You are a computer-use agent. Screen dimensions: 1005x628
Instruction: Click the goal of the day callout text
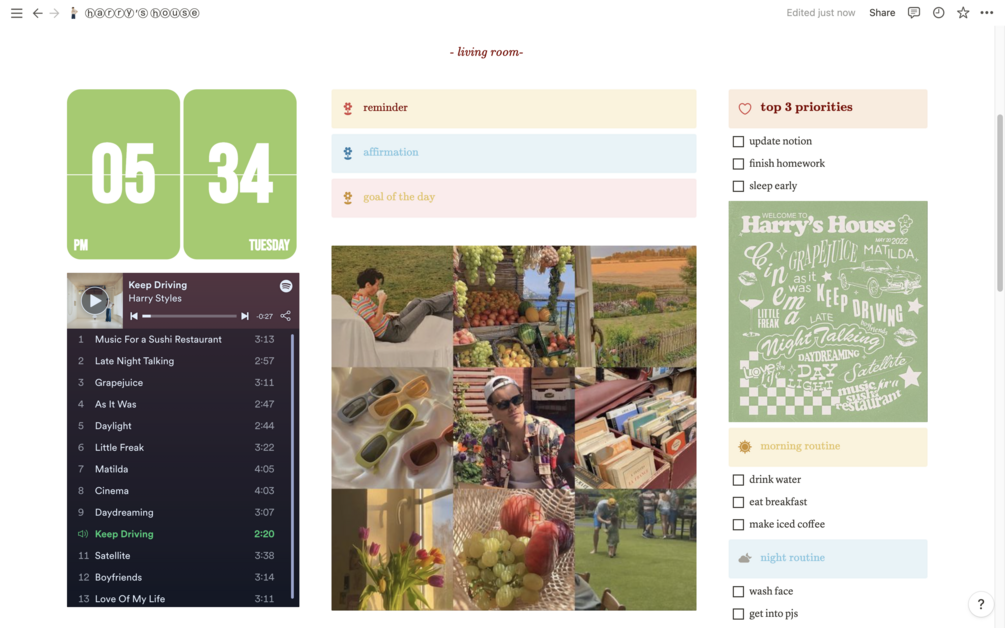pyautogui.click(x=399, y=197)
